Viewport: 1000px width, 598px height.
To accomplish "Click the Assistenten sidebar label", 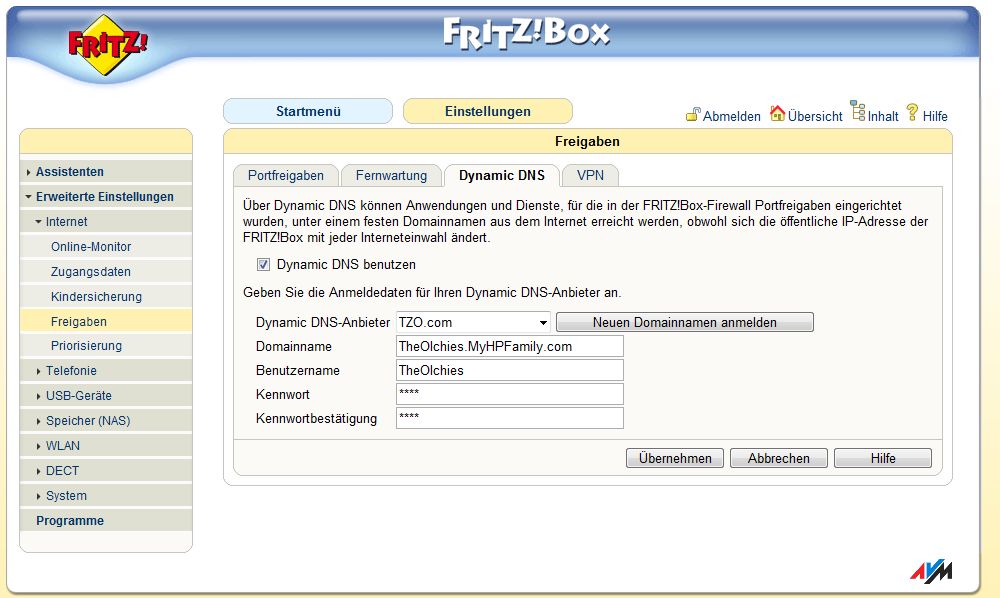I will (70, 172).
